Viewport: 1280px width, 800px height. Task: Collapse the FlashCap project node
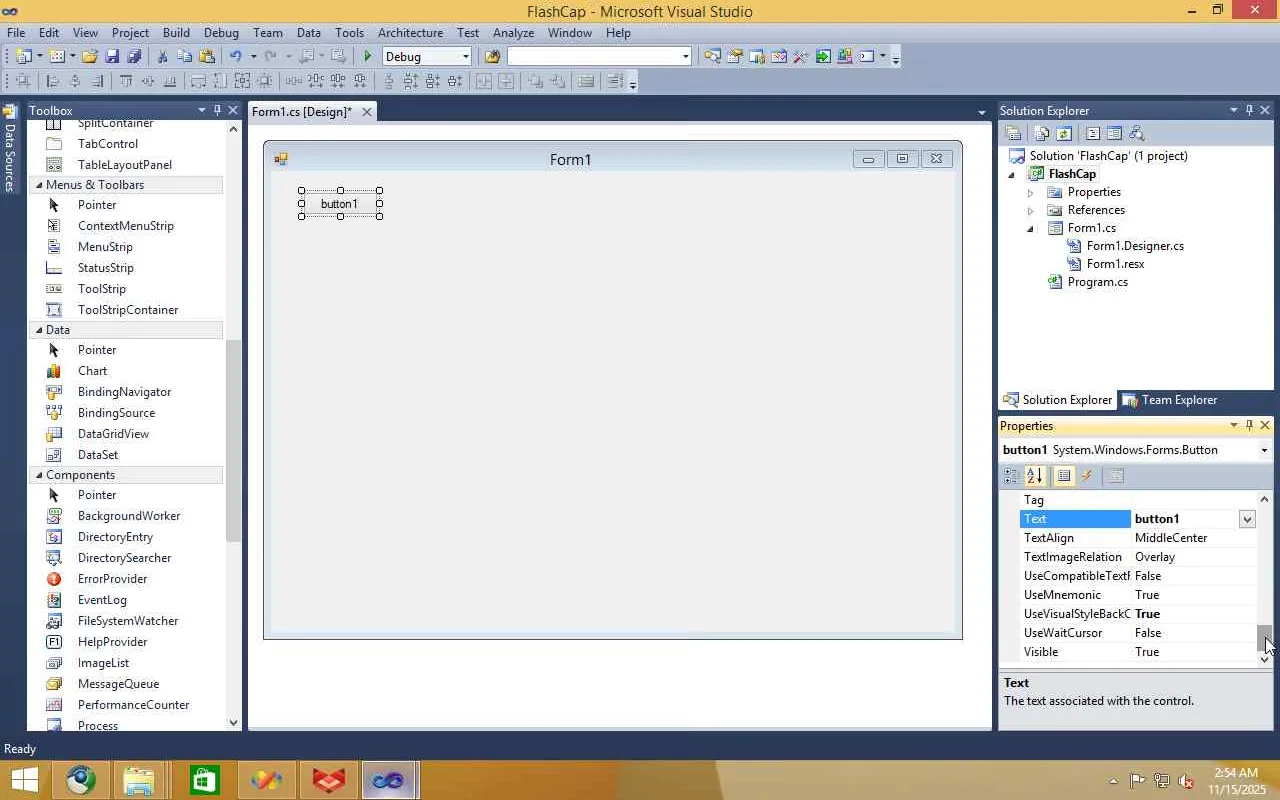coord(1011,174)
